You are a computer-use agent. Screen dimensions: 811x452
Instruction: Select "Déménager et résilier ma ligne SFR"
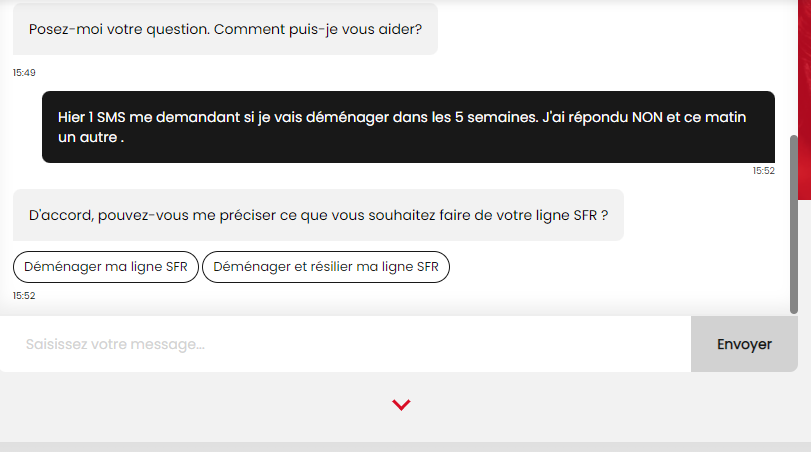(326, 267)
